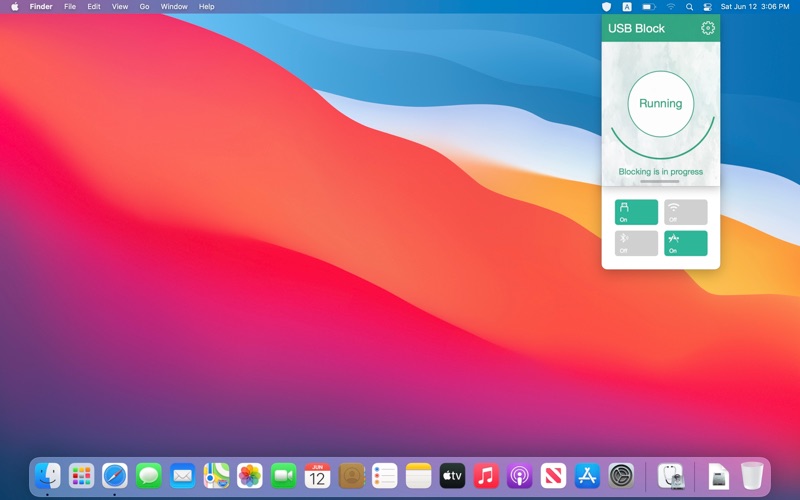Toggle USB drive blocking tile off
The image size is (800, 500).
pos(636,212)
